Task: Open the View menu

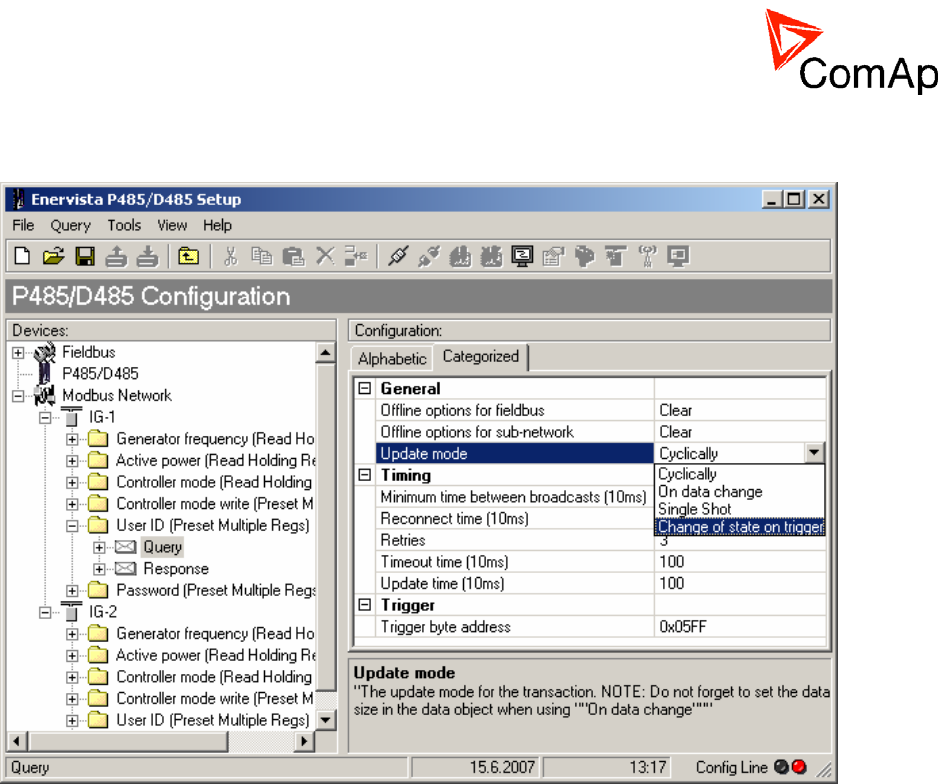Action: pos(172,225)
